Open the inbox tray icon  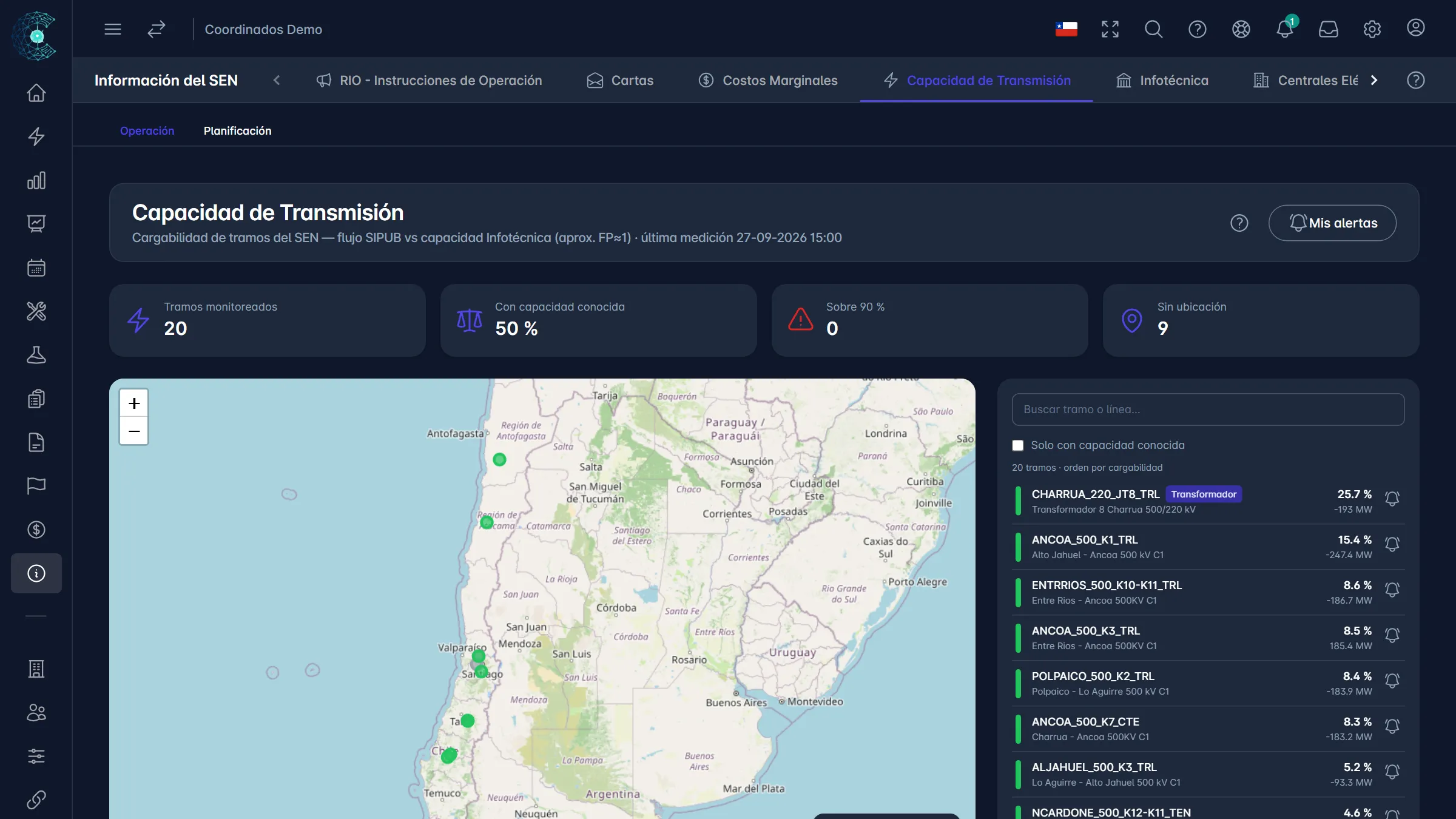[x=1329, y=29]
